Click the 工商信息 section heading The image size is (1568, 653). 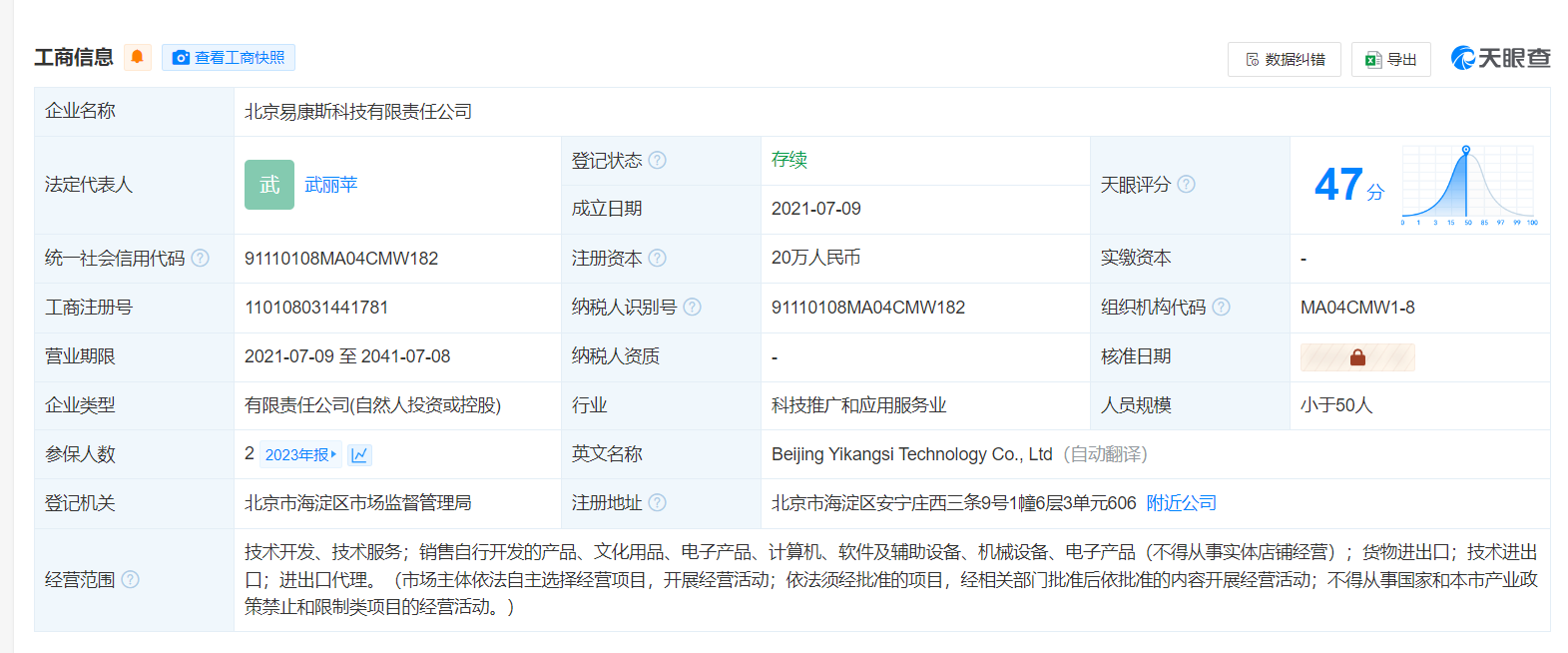coord(74,58)
